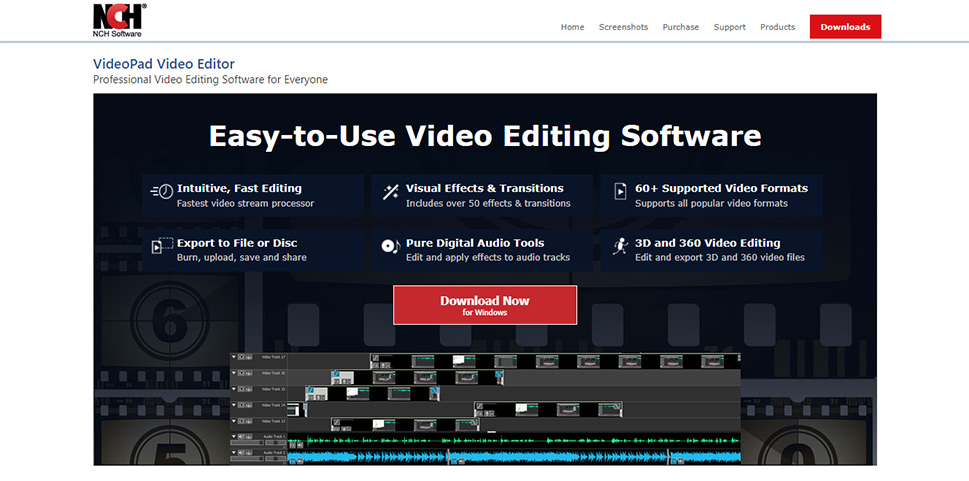Image resolution: width=969 pixels, height=481 pixels.
Task: Click the Intuitive, Fast Editing heading
Action: click(x=239, y=188)
